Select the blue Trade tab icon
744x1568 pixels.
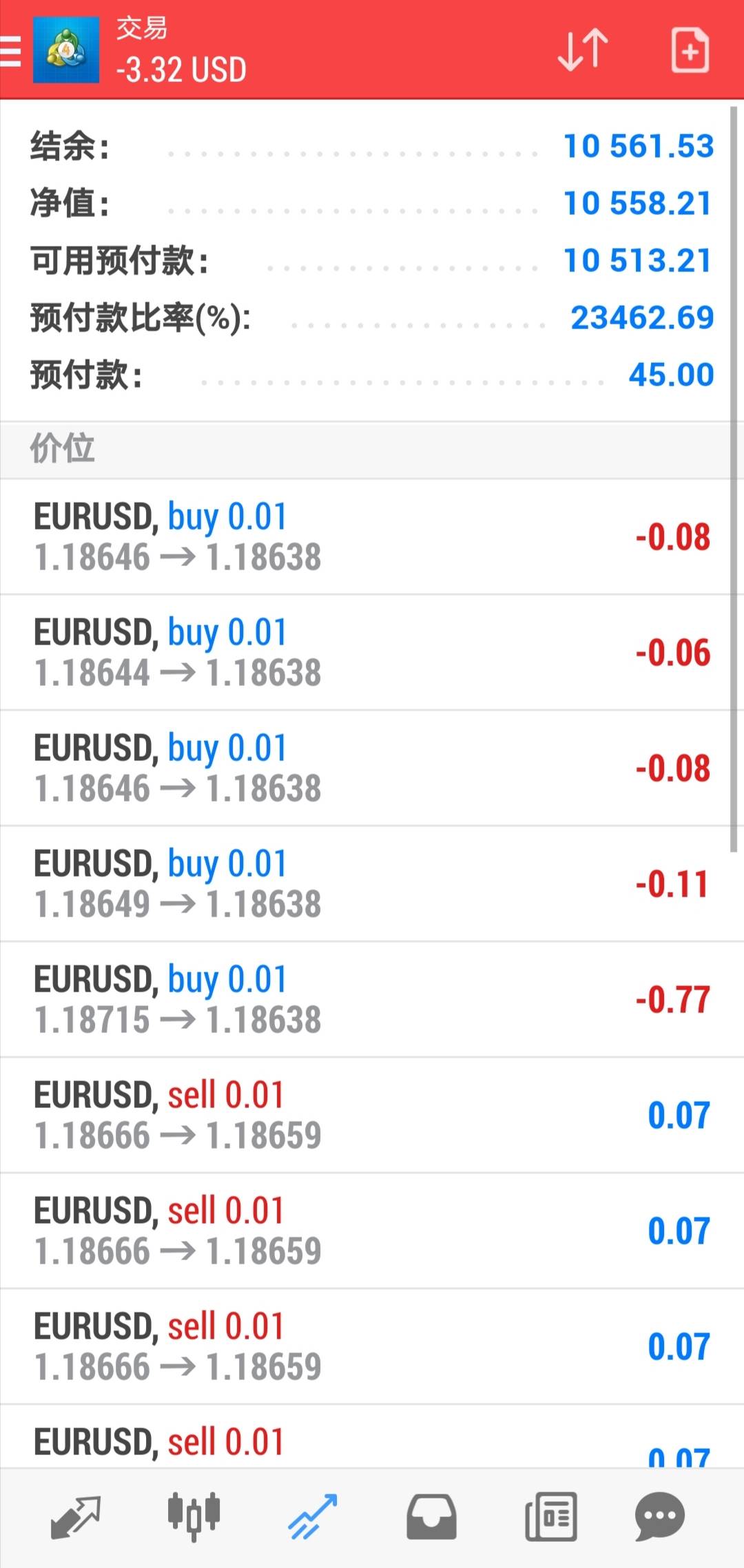[x=312, y=1516]
